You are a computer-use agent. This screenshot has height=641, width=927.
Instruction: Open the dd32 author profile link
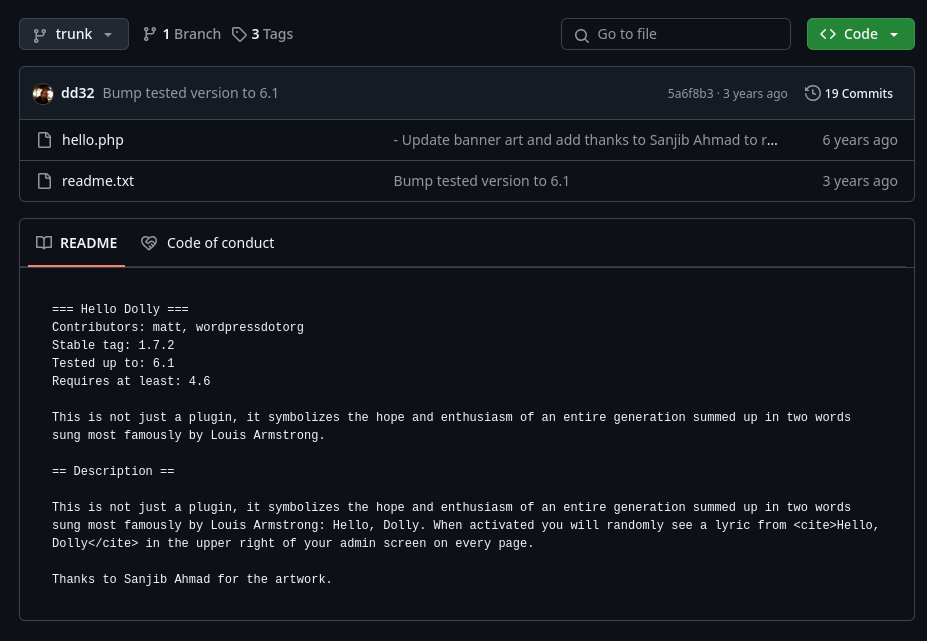coord(78,93)
